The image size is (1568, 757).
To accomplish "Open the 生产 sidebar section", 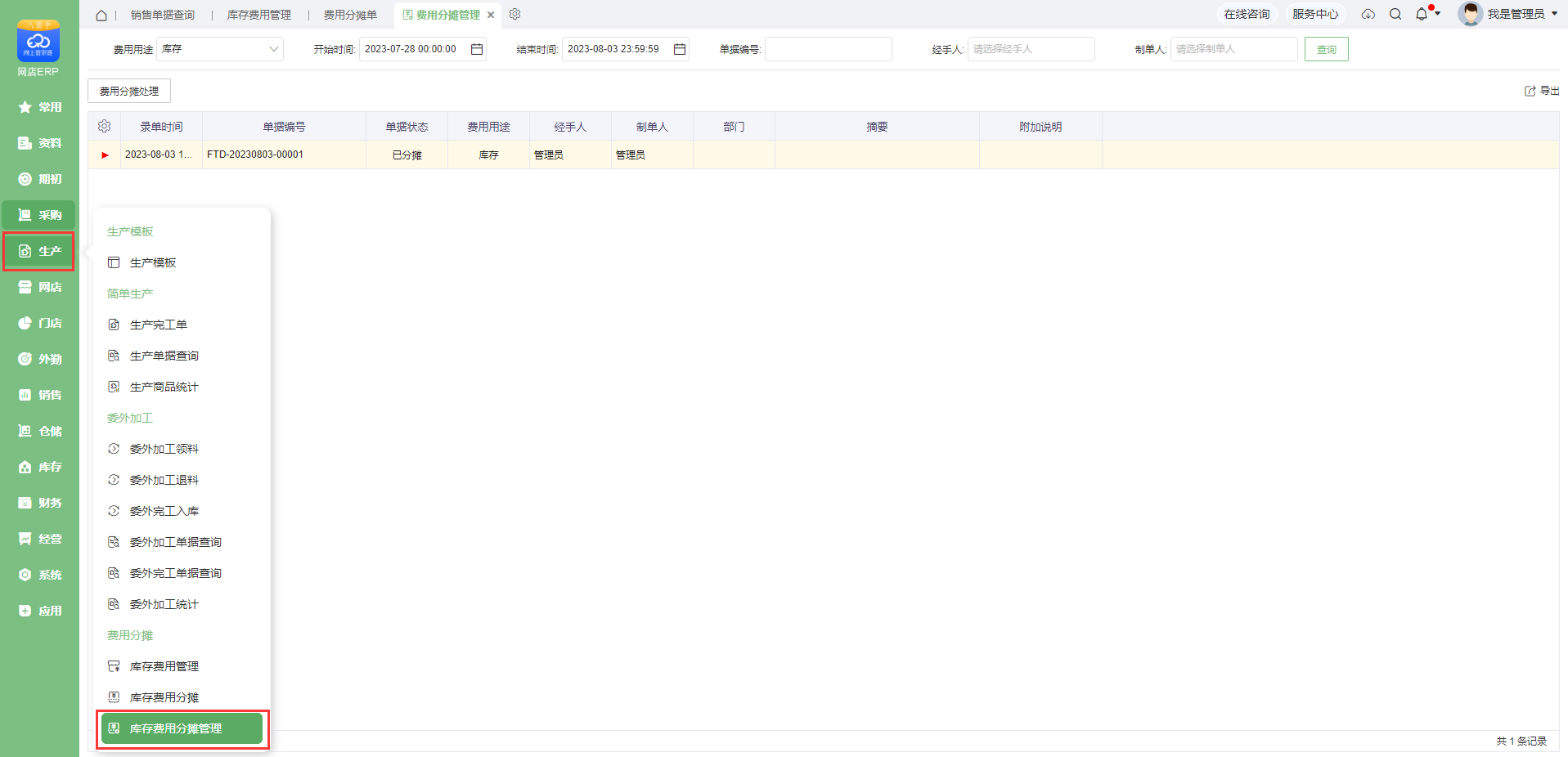I will (39, 251).
